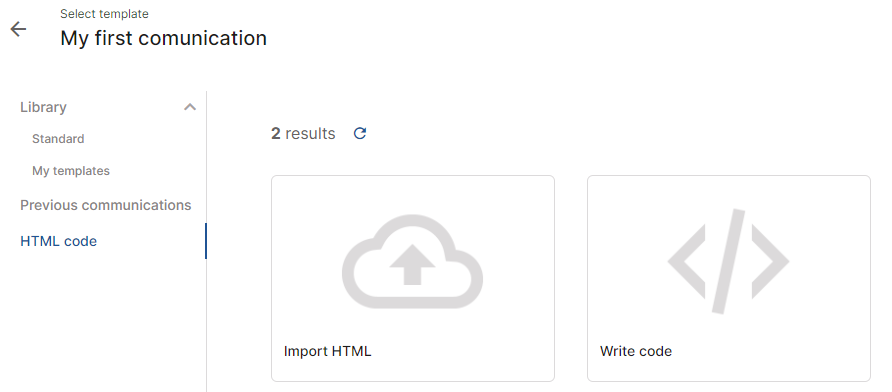892x392 pixels.
Task: Click the 'My first comunication' title
Action: pos(164,38)
